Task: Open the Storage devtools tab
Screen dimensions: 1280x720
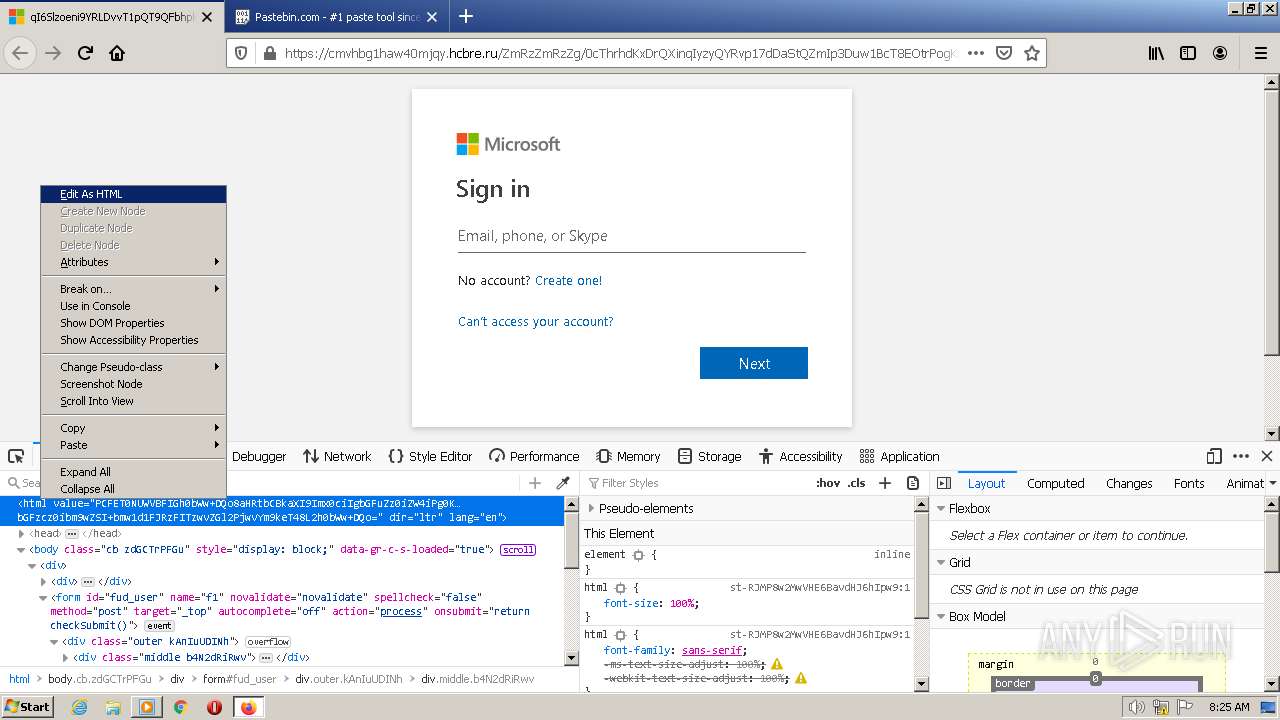Action: click(x=709, y=456)
